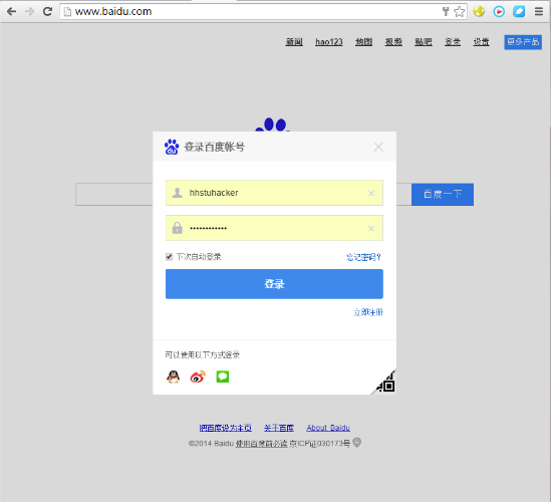Viewport: 551px width, 502px height.
Task: Click the 关于百度 footer link
Action: point(279,428)
